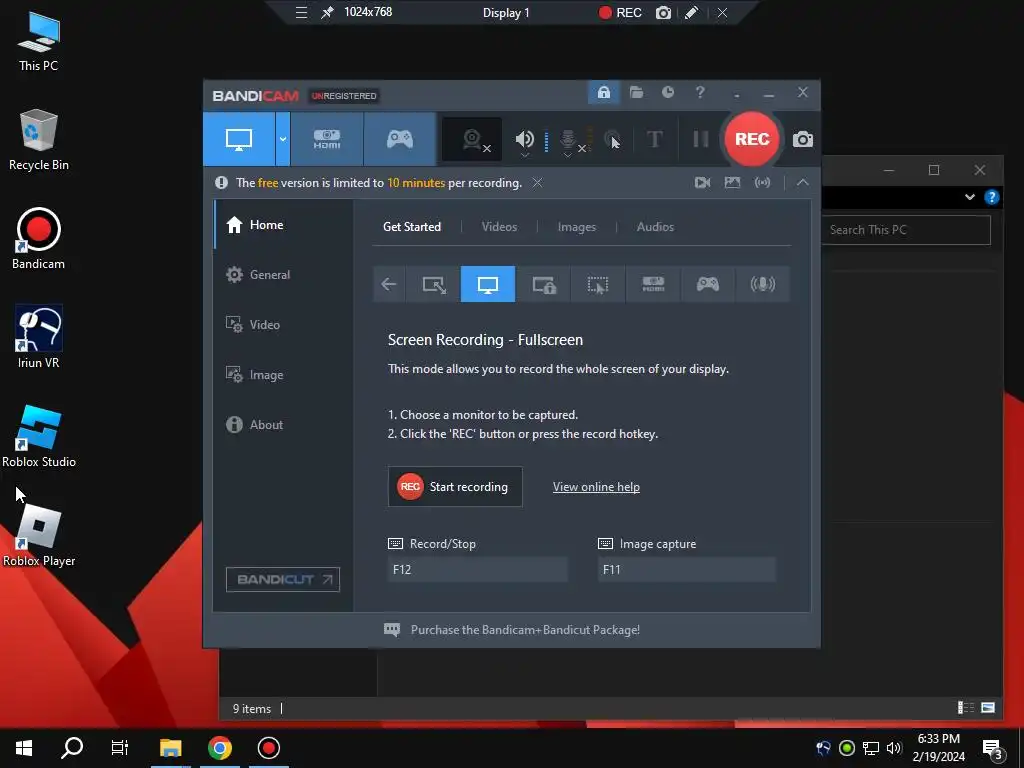This screenshot has width=1024, height=768.
Task: Click REC on the top recording bar
Action: (620, 12)
